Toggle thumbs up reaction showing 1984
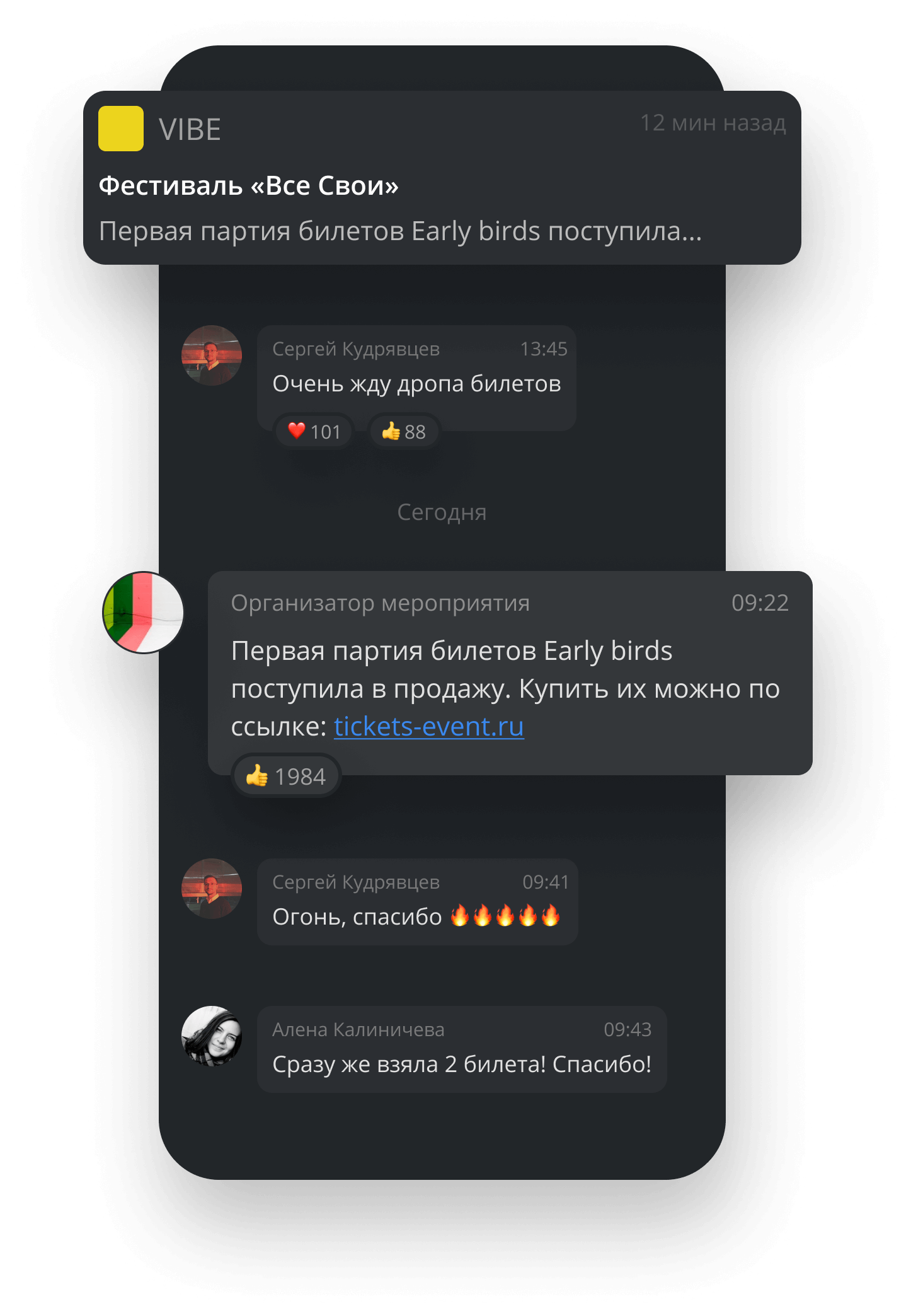The width and height of the screenshot is (911, 1316). tap(286, 776)
